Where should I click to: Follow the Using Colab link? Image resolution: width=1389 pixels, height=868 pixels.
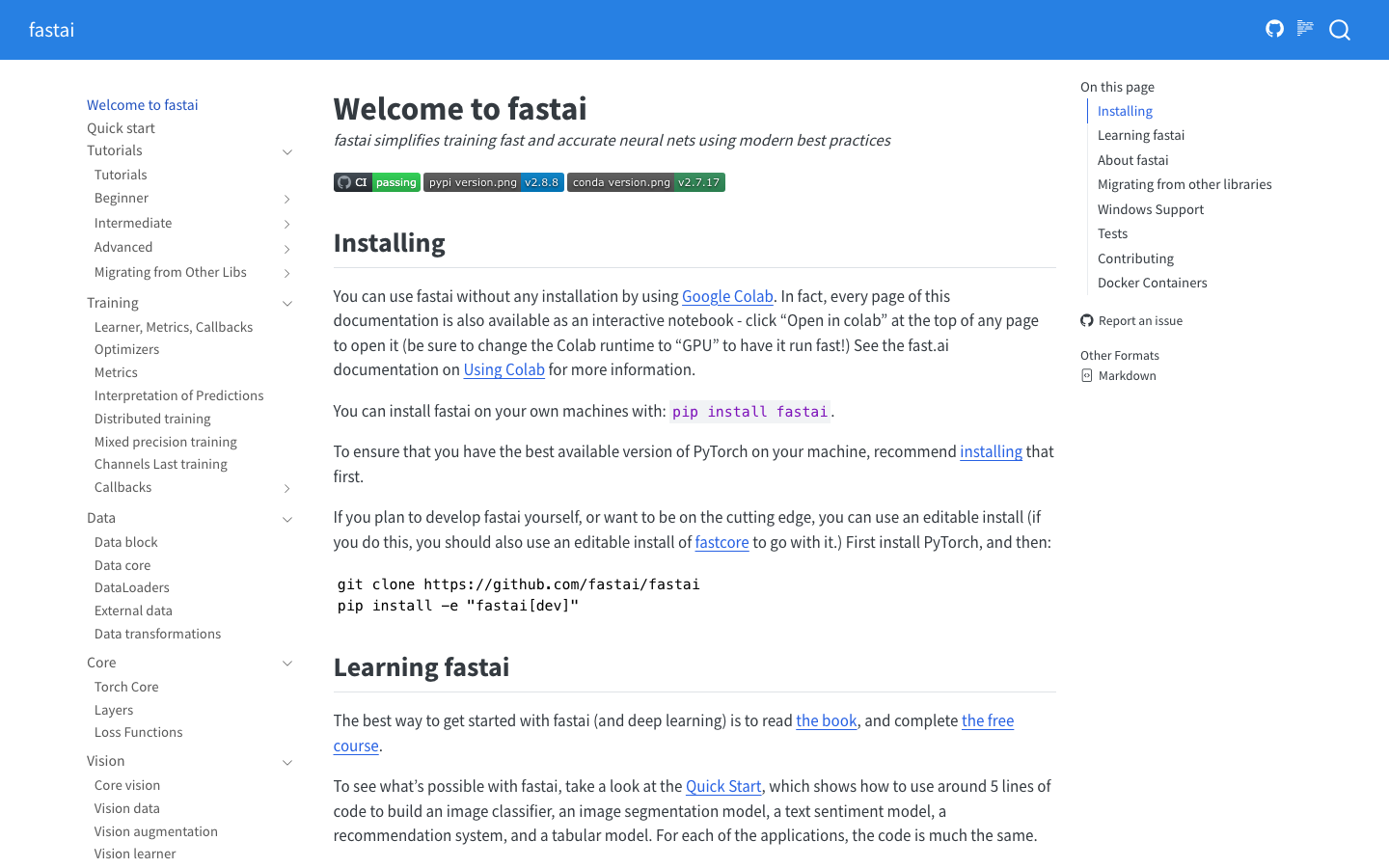pos(504,369)
